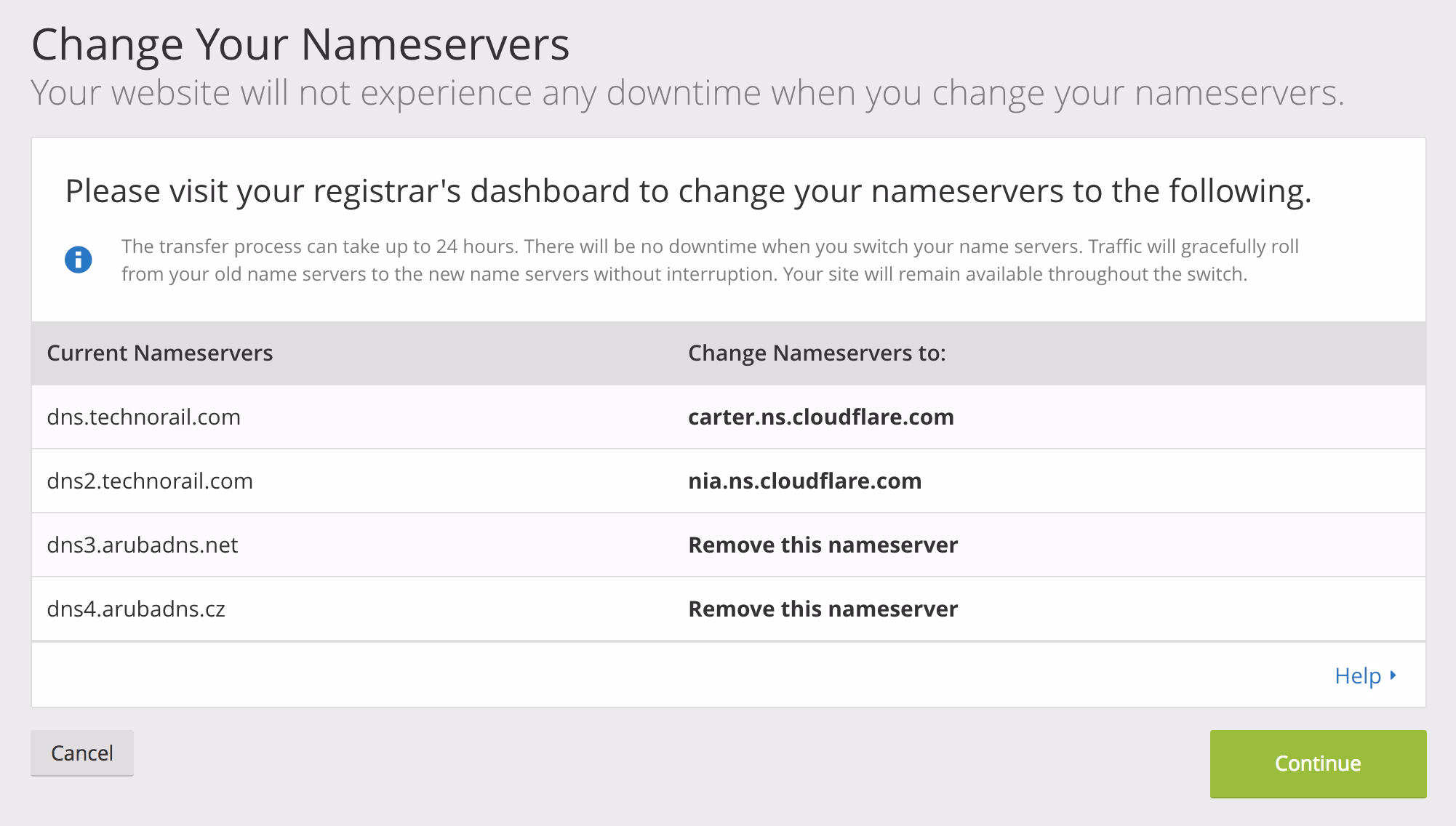Click the Continue button
This screenshot has width=1456, height=826.
pos(1317,763)
